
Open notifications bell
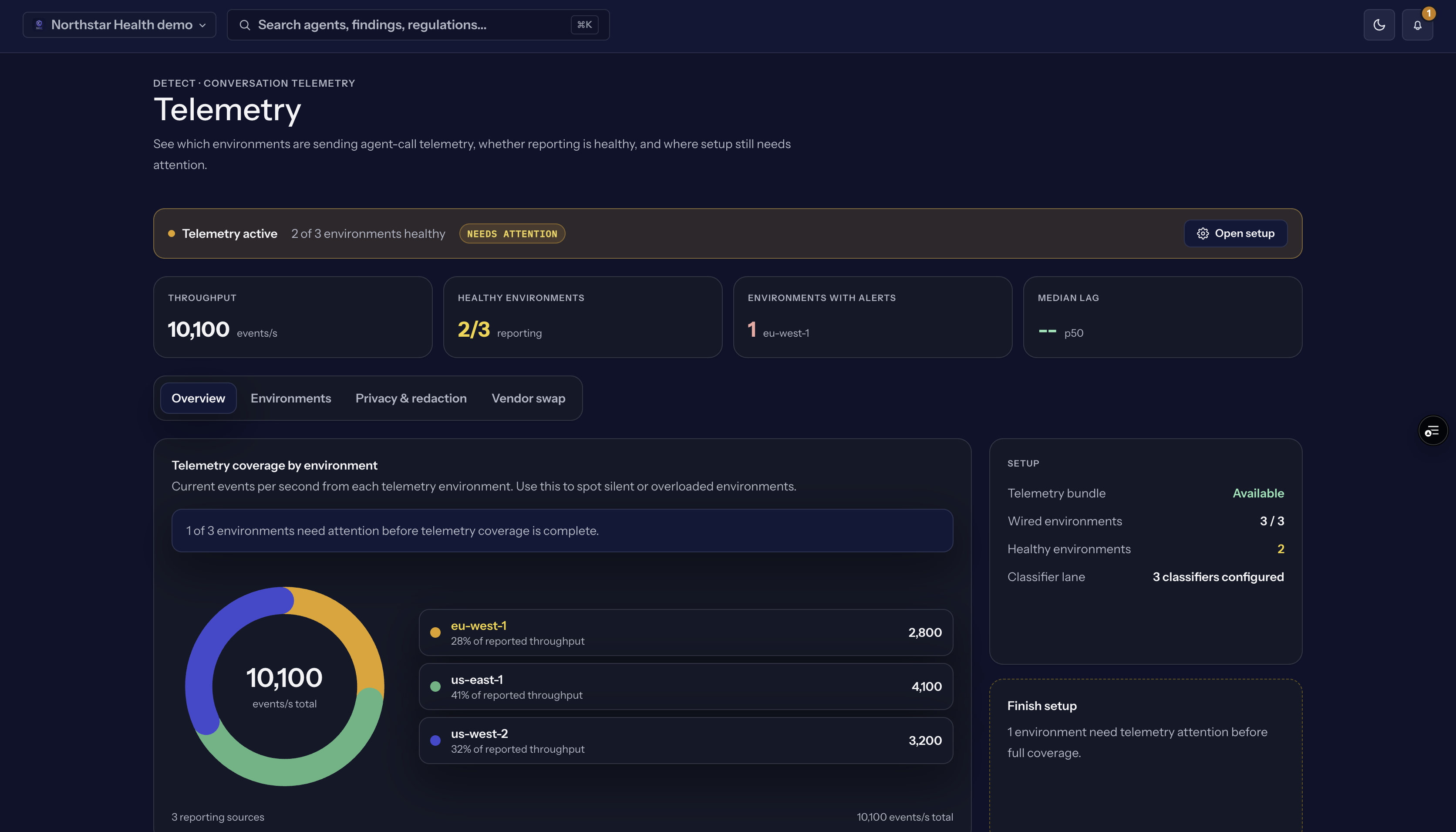pos(1417,25)
